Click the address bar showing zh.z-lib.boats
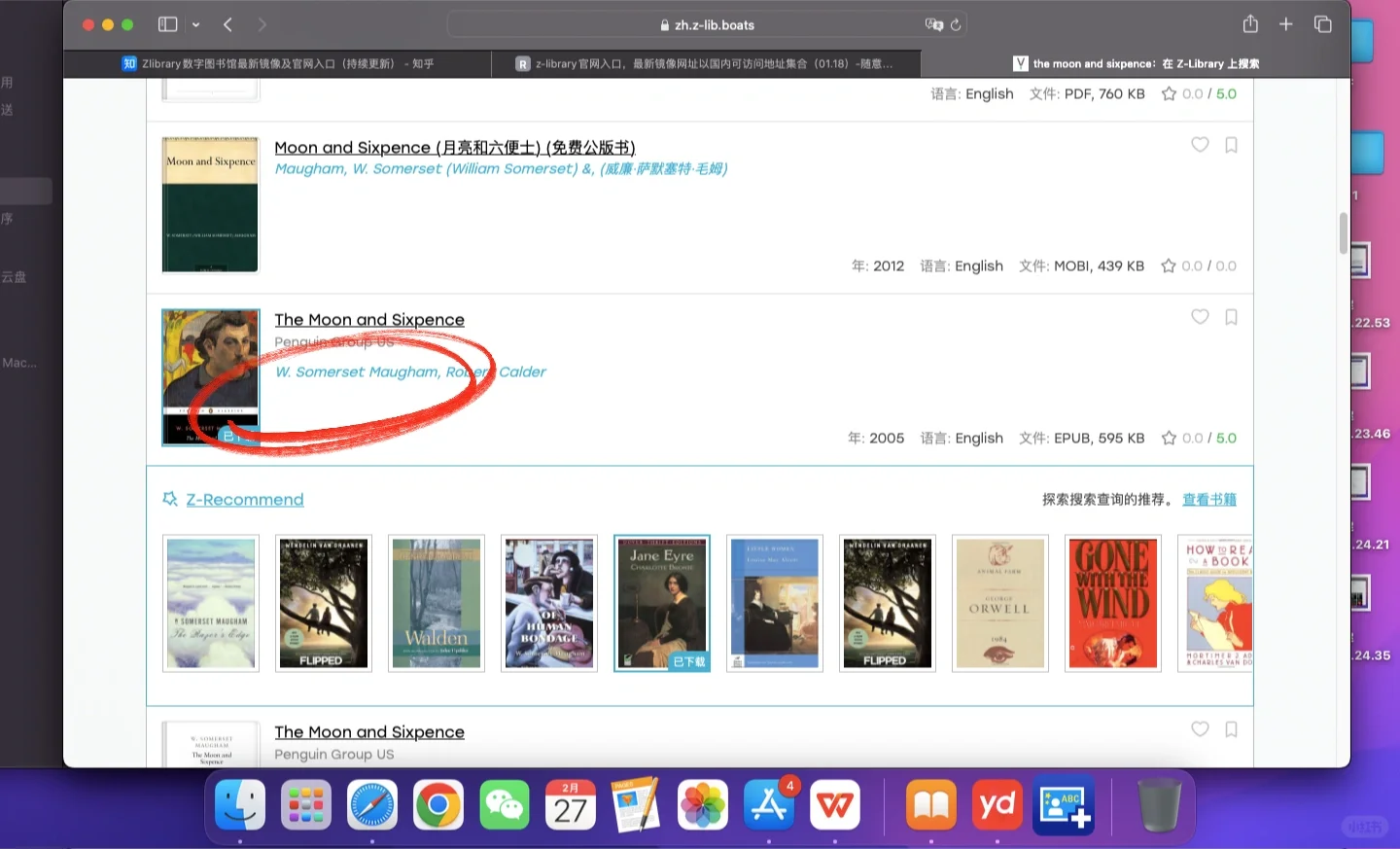 [707, 24]
